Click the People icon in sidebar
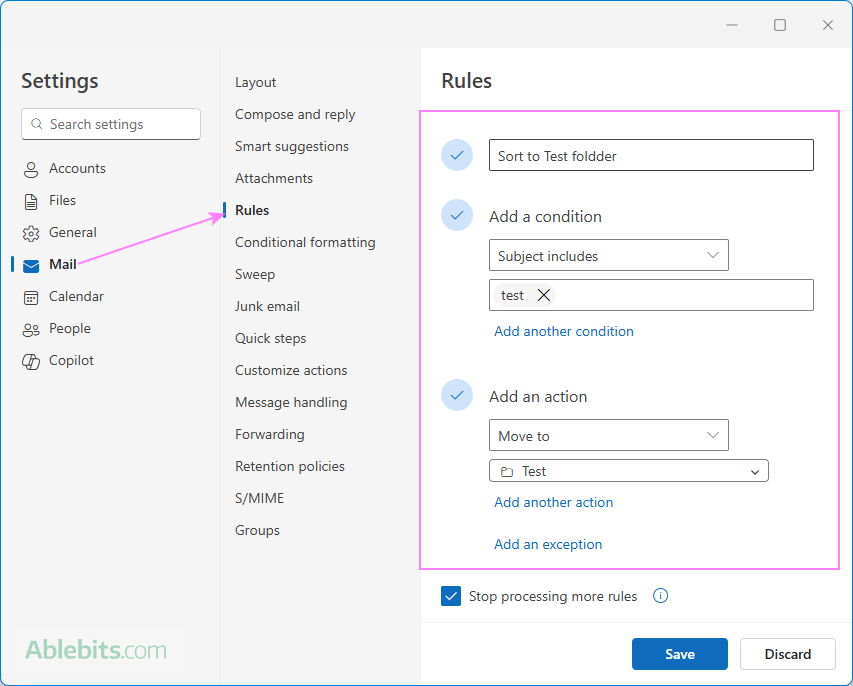 (x=31, y=329)
